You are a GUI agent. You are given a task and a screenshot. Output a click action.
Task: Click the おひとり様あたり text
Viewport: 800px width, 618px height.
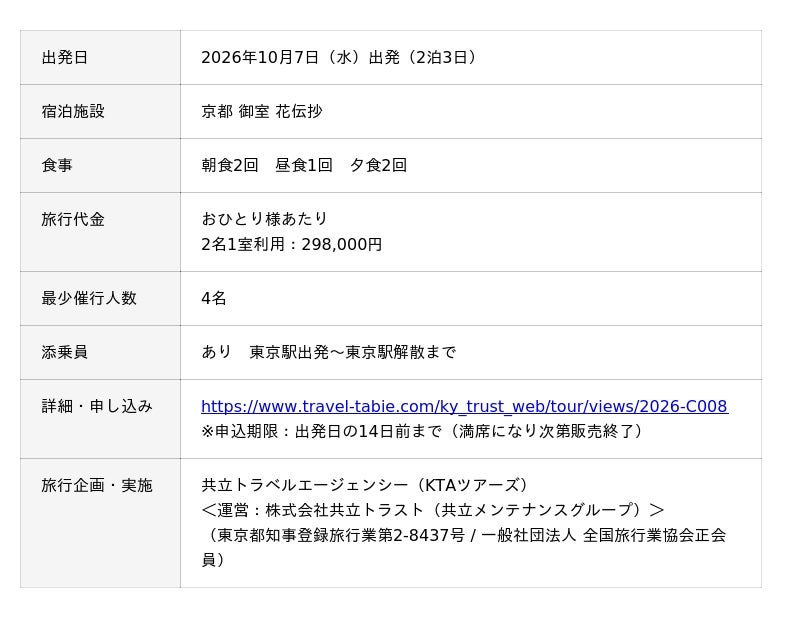tap(264, 219)
